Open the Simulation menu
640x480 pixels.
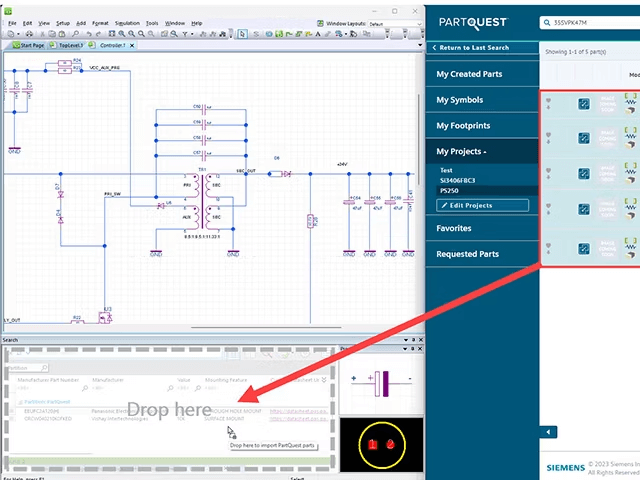click(x=127, y=22)
